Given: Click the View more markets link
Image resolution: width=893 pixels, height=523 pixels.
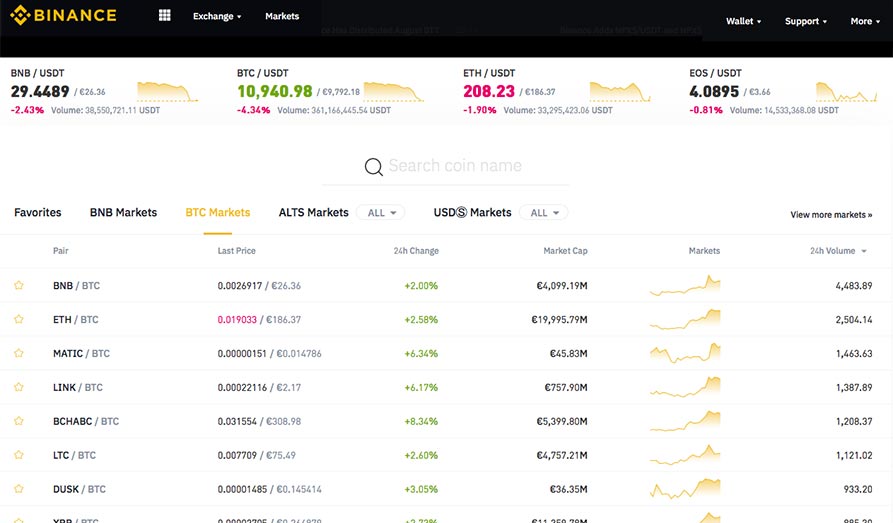Looking at the screenshot, I should coord(831,215).
